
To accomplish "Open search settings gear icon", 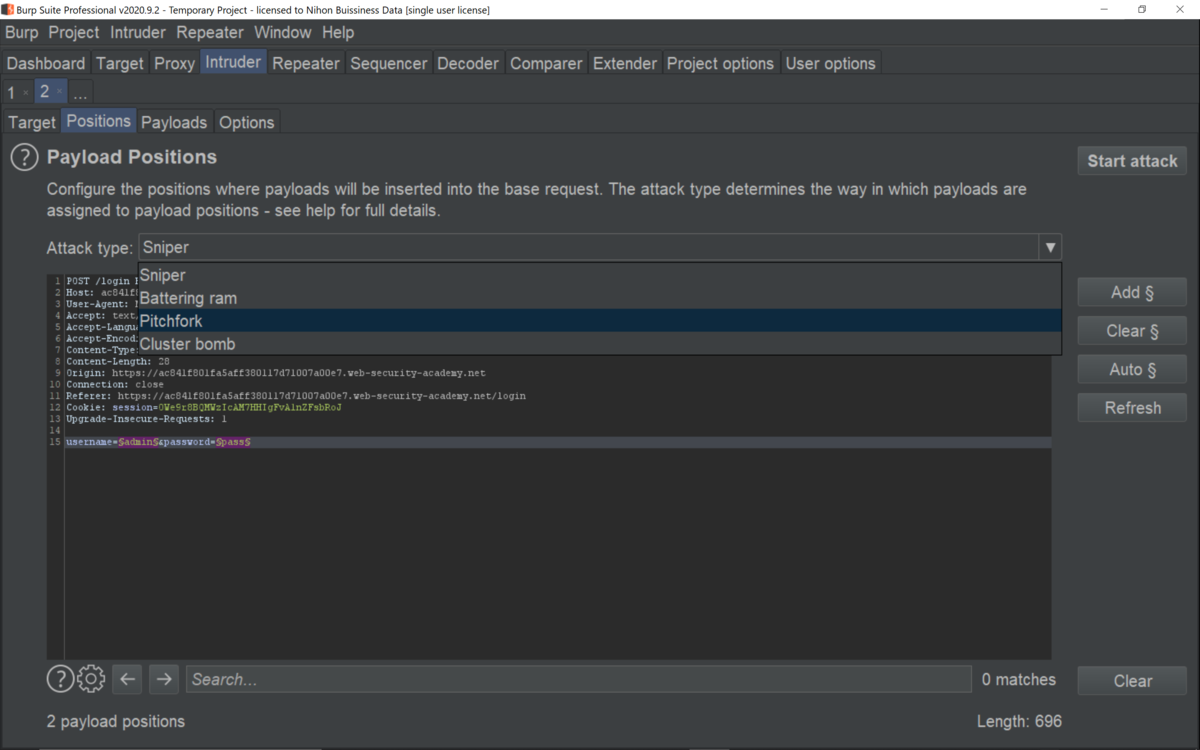I will coord(91,679).
